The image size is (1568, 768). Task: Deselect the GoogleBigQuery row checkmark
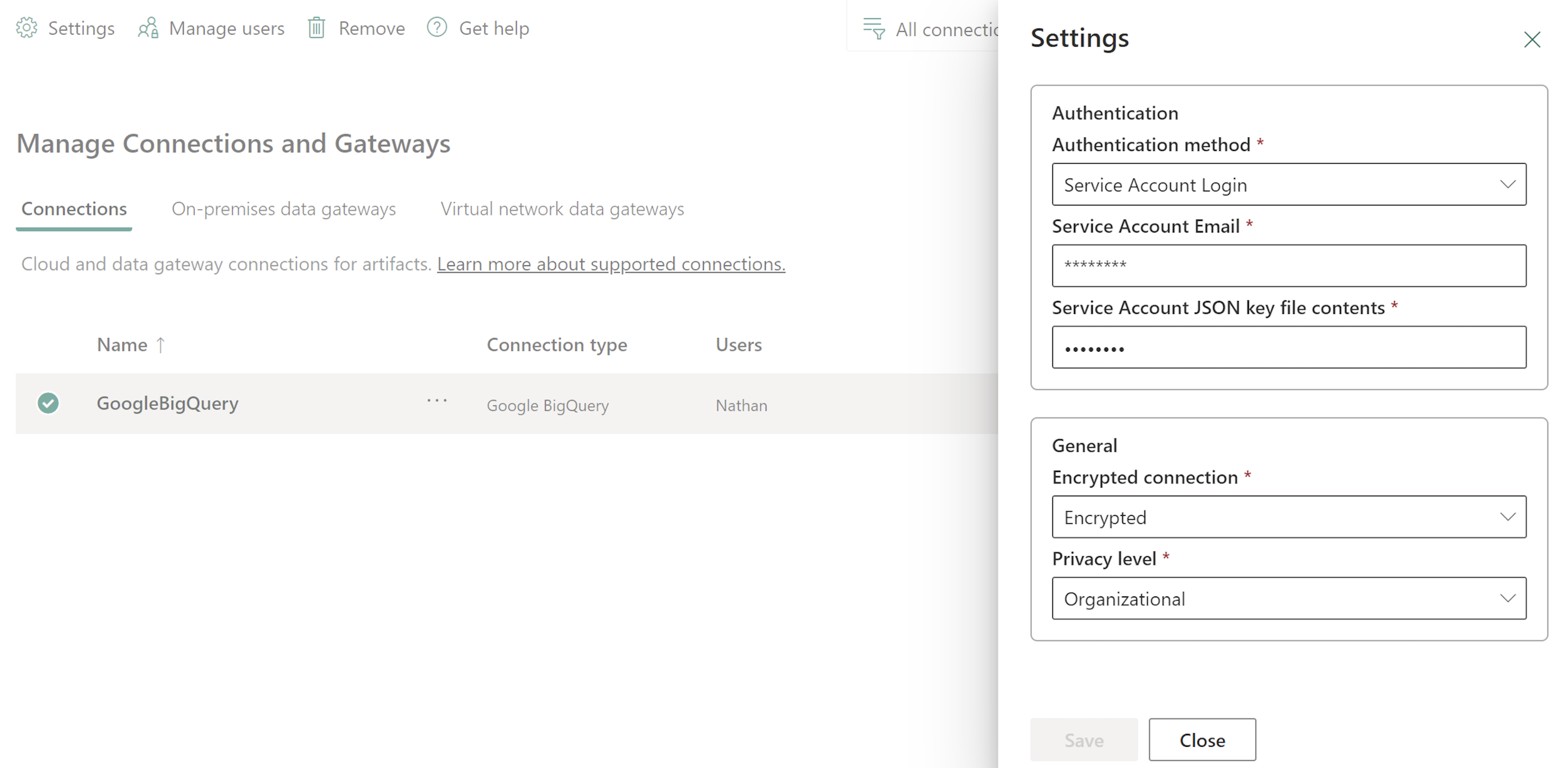coord(48,403)
